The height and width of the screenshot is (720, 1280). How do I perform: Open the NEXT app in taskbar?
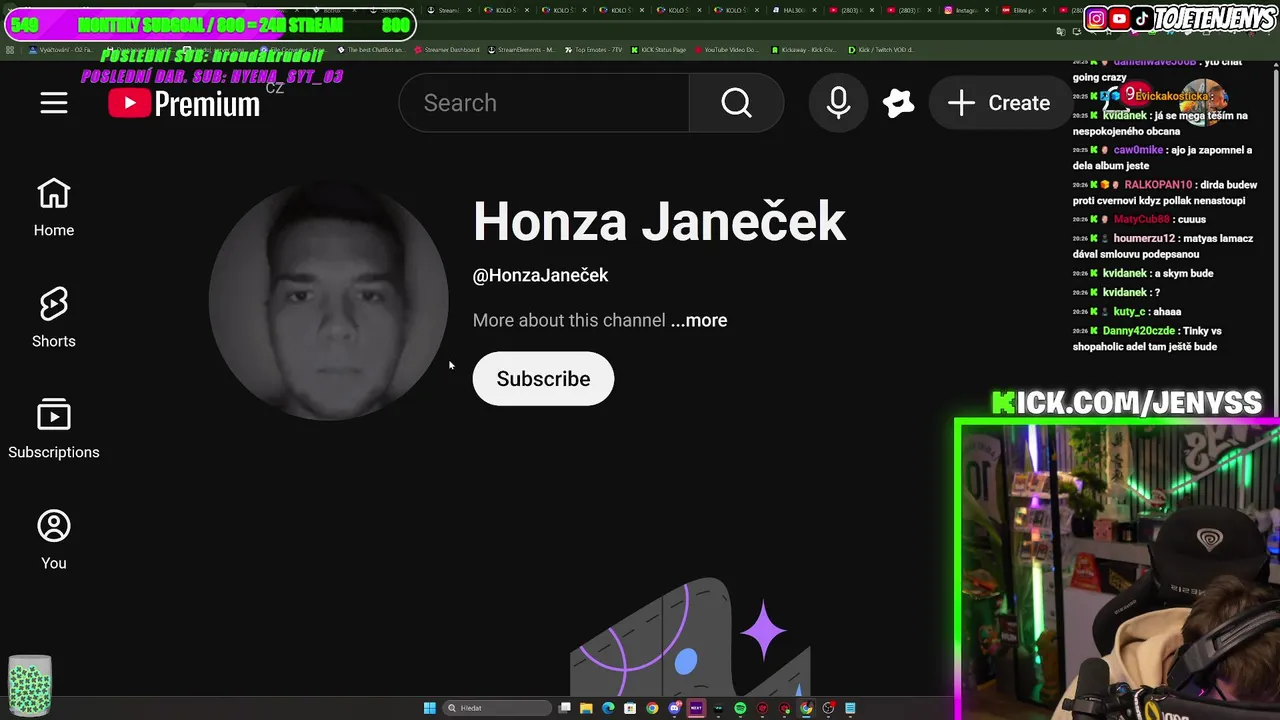pos(696,708)
